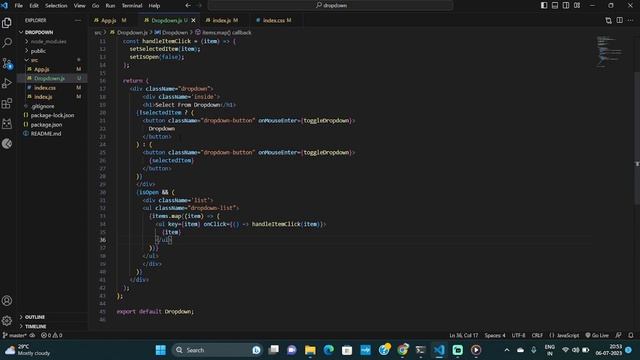Change indentation via Spaces: 4
This screenshot has height=360, width=640.
[495, 336]
